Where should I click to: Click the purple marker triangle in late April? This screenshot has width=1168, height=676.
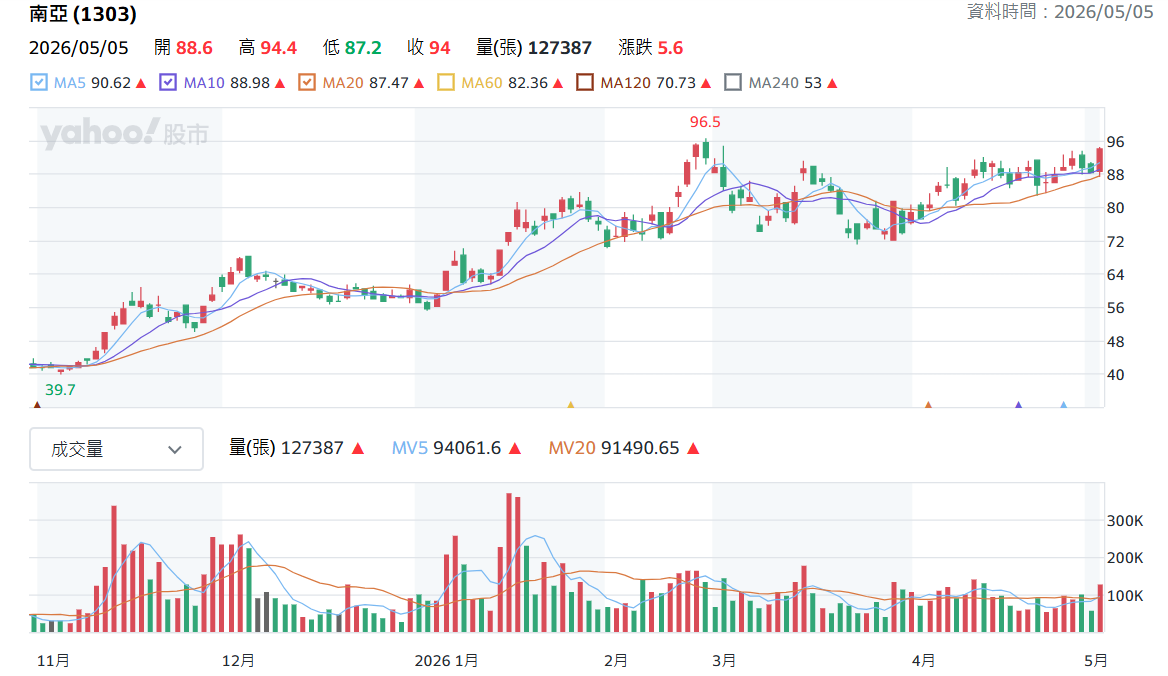point(1018,404)
